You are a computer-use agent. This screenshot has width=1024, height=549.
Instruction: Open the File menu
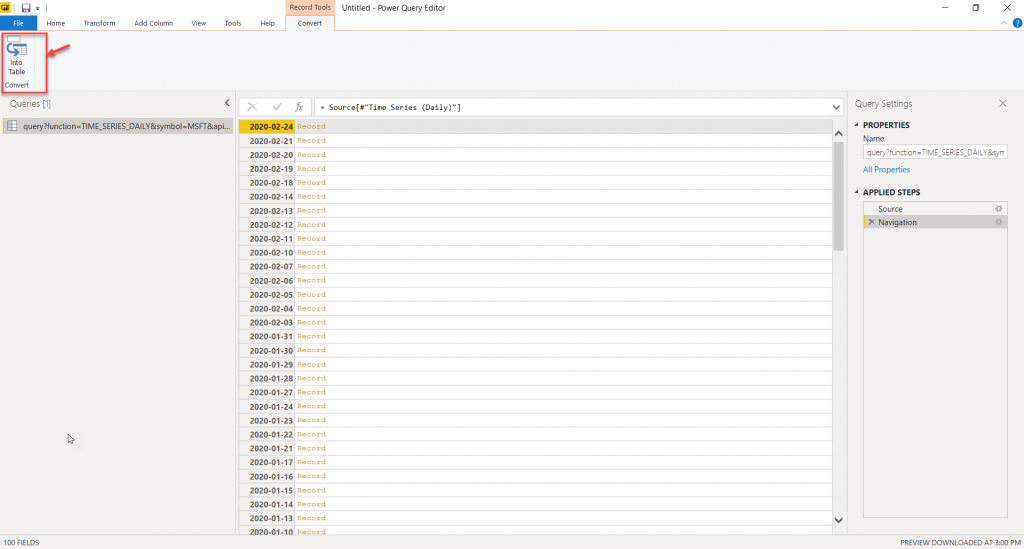pyautogui.click(x=18, y=23)
